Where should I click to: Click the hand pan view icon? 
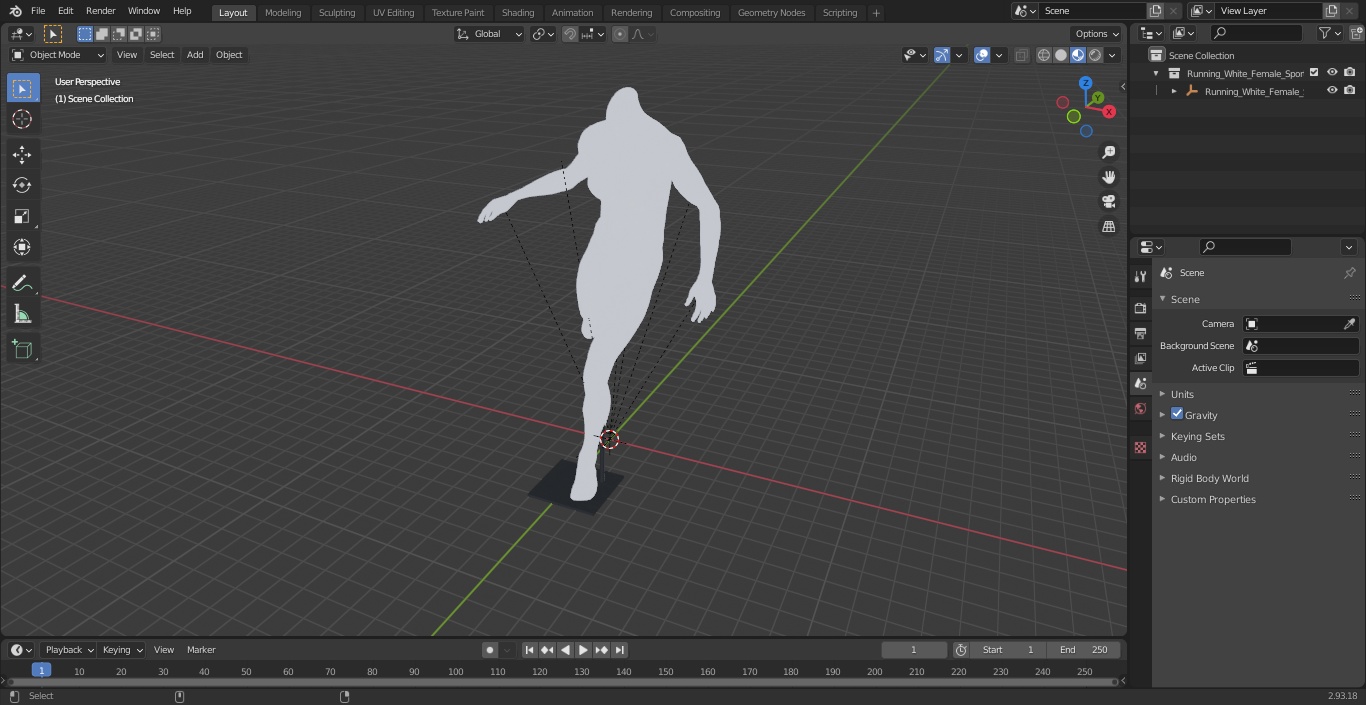pyautogui.click(x=1108, y=177)
